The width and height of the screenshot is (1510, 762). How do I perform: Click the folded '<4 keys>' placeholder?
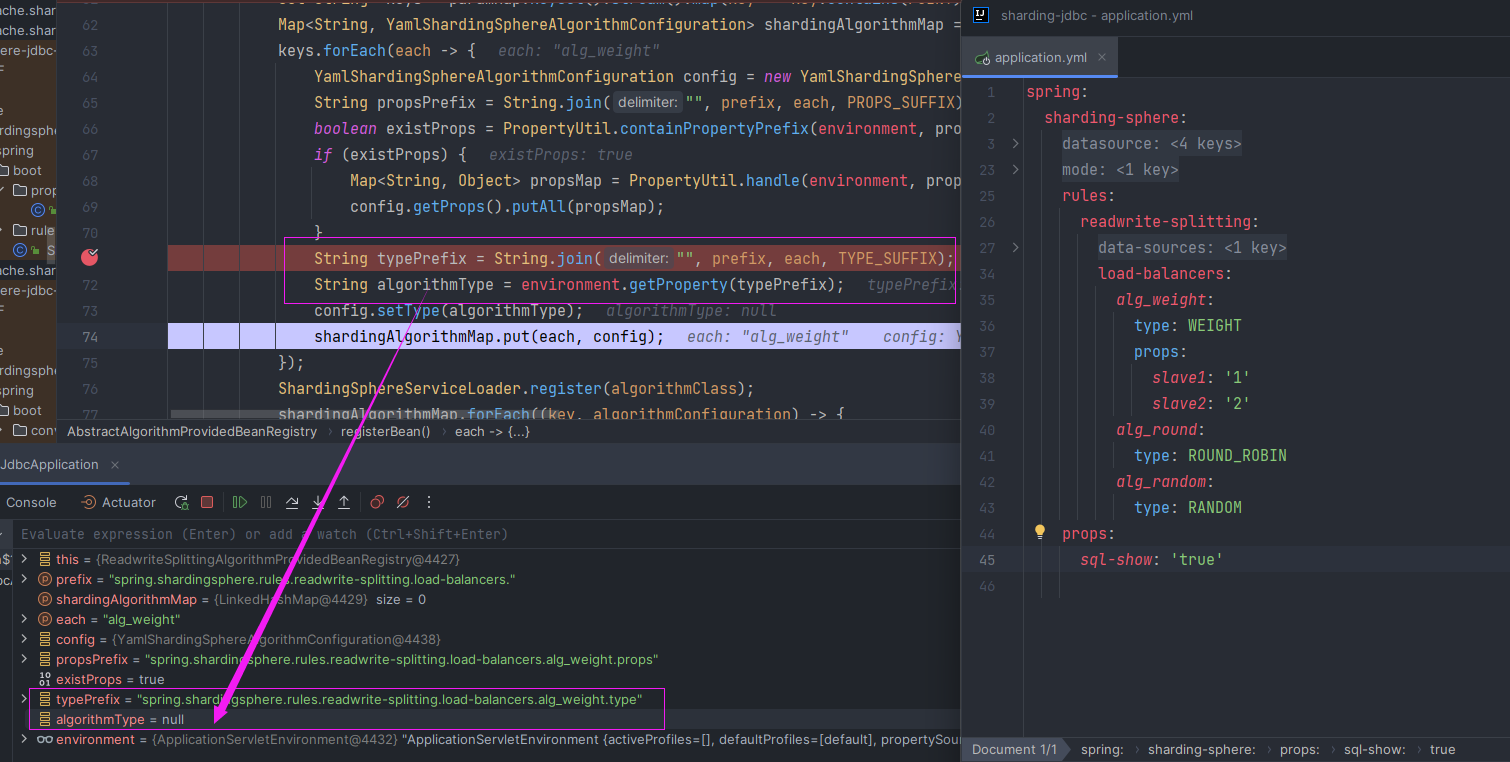click(1205, 143)
